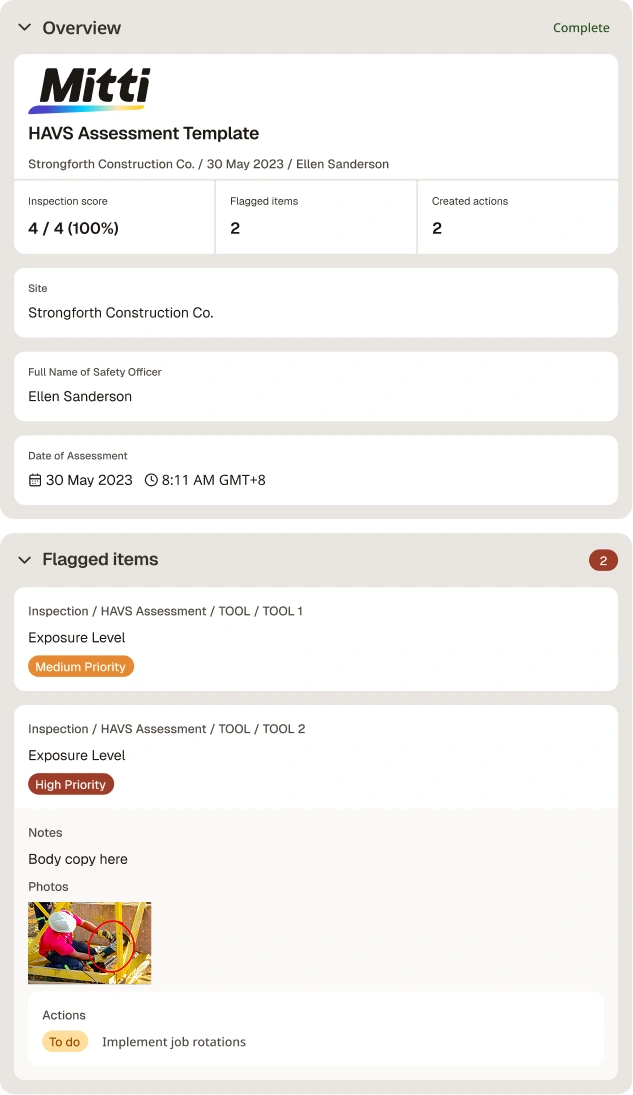Click the red flagged items count badge

603,560
